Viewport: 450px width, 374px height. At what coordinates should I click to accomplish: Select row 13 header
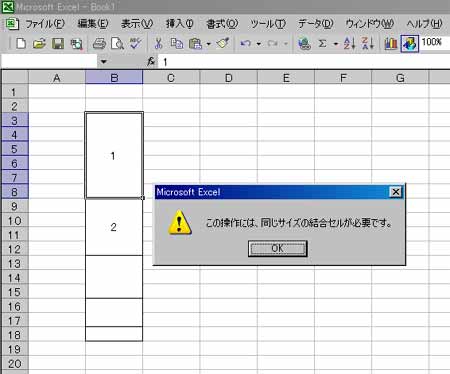15,263
